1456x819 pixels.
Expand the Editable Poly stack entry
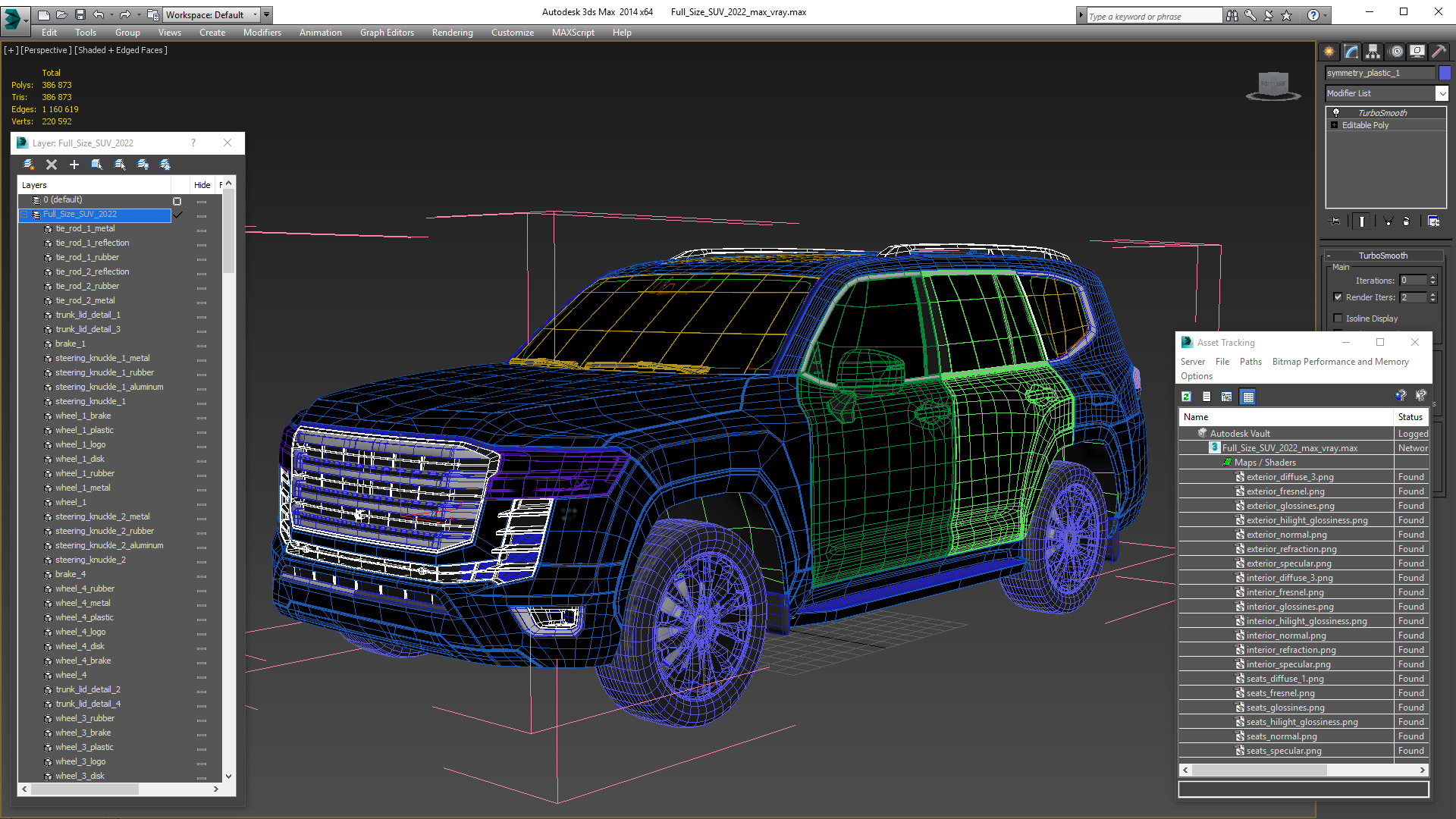(x=1334, y=125)
